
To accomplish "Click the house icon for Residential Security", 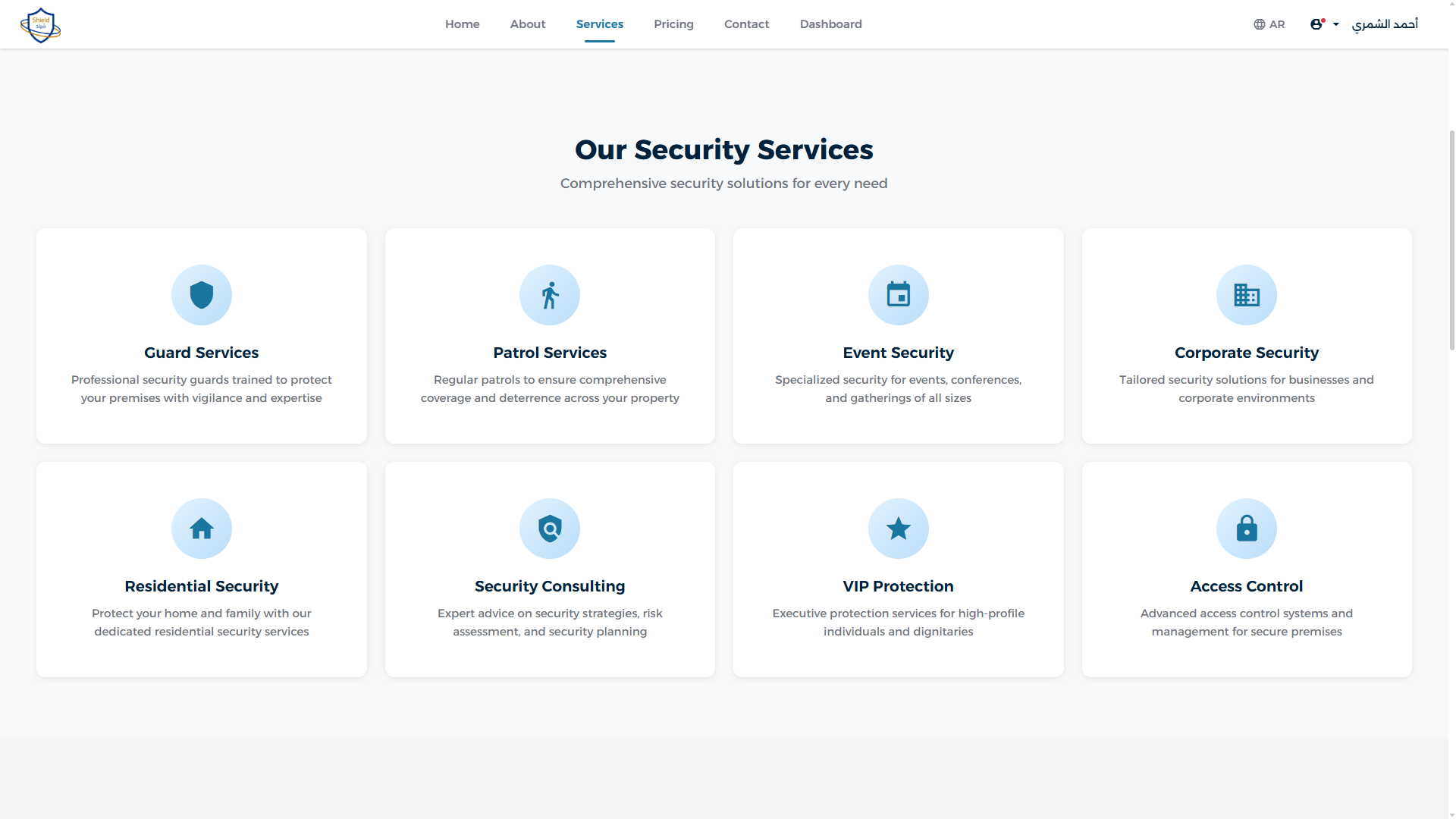I will pyautogui.click(x=201, y=529).
